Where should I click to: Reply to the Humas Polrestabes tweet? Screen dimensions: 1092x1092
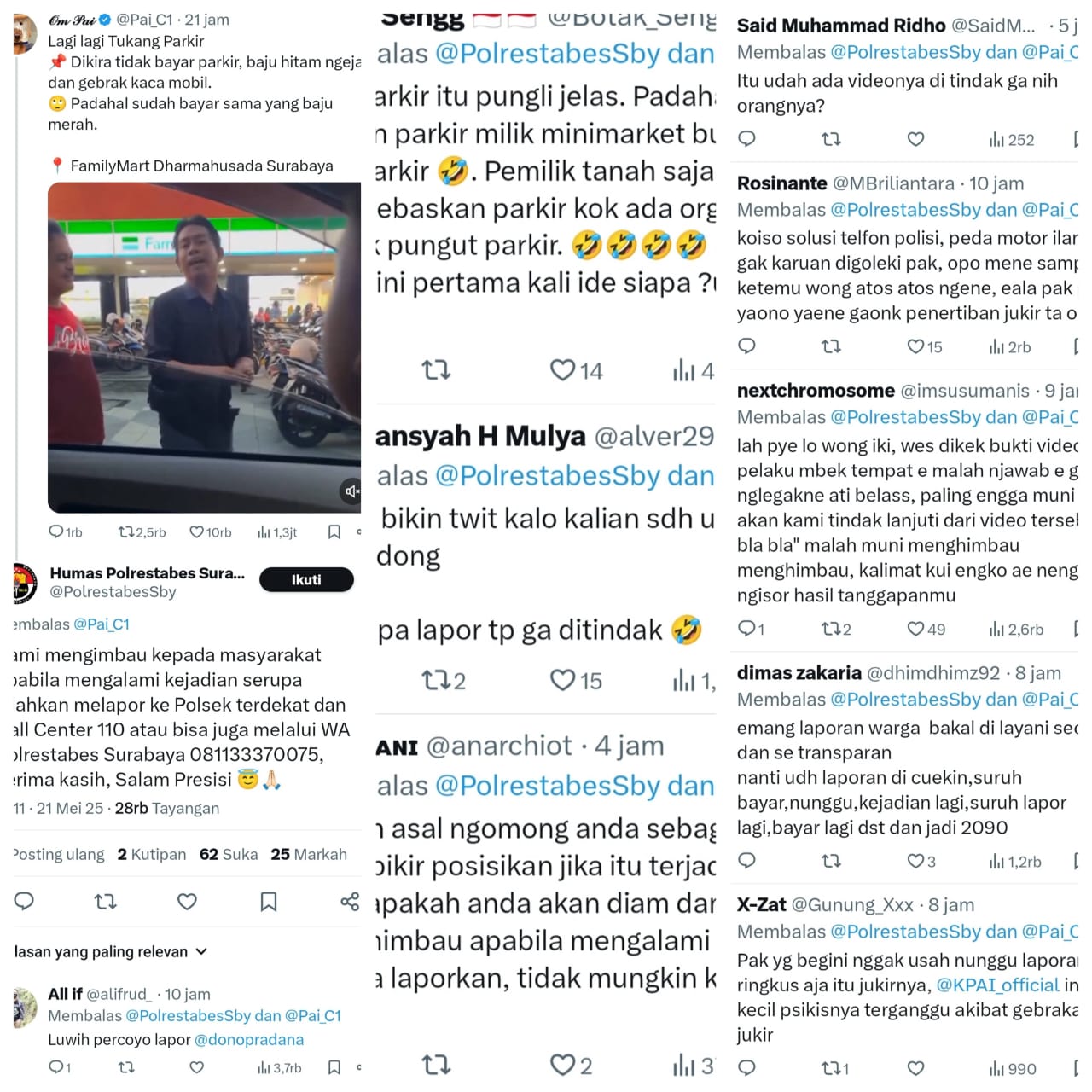click(25, 901)
